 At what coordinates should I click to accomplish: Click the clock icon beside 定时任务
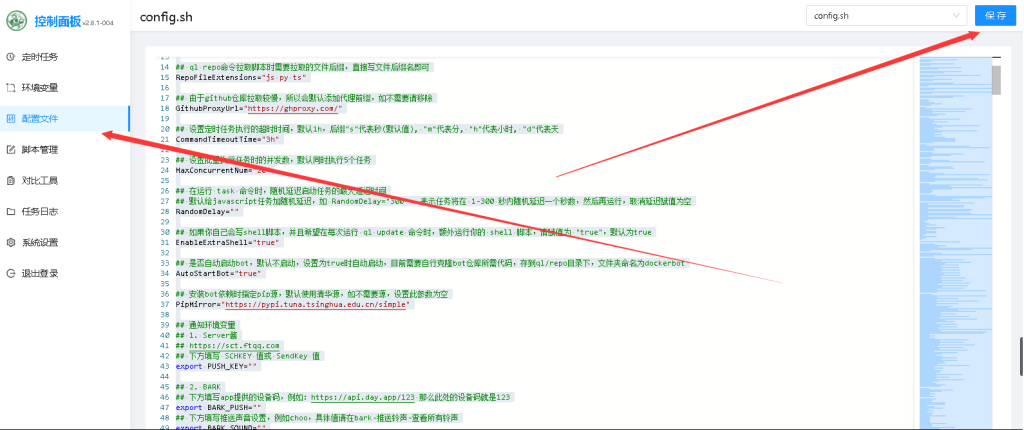(x=11, y=57)
